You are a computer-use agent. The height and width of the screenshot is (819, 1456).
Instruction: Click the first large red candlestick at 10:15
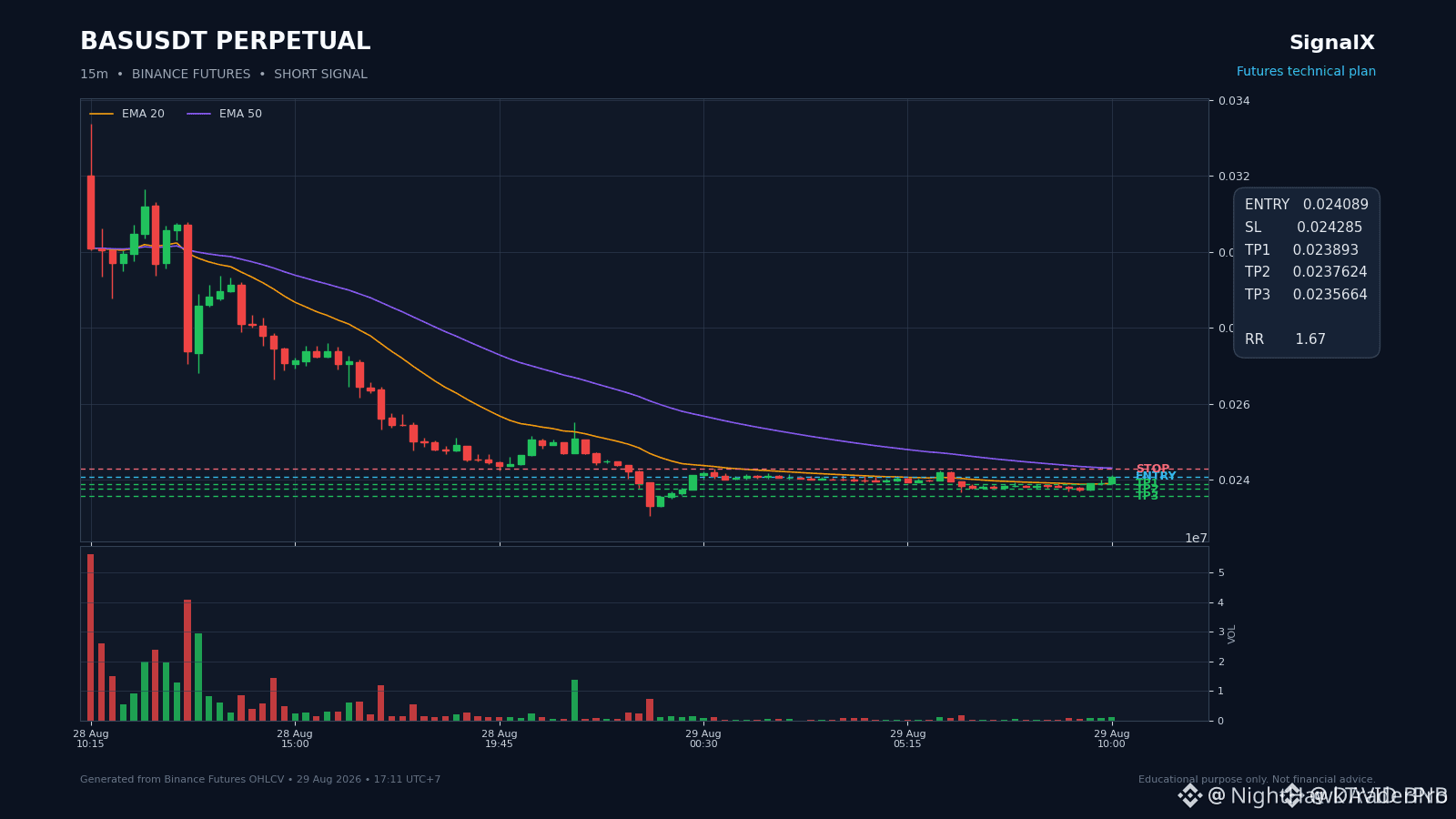[91, 212]
